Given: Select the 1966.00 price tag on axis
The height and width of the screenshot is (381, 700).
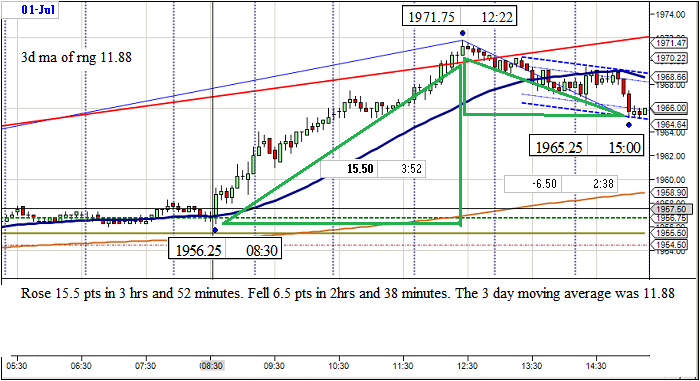Looking at the screenshot, I should (670, 108).
